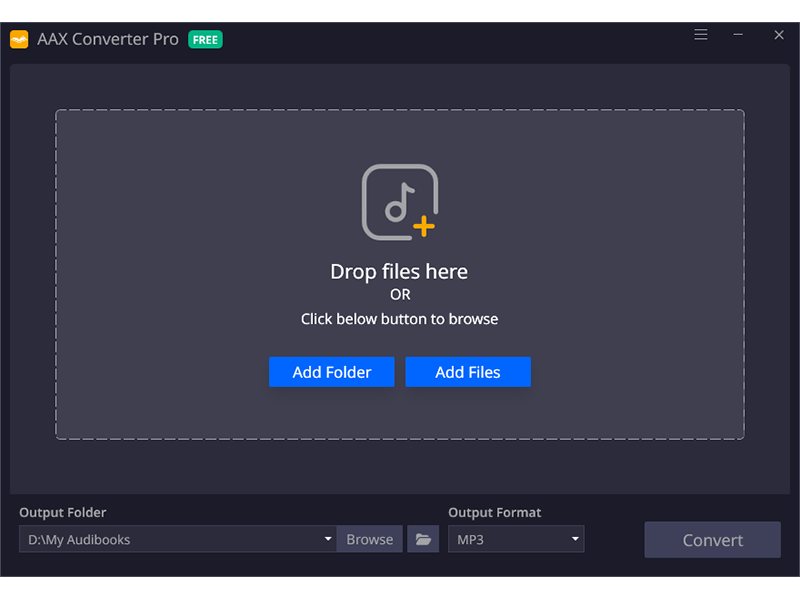Minimize the AAX Converter Pro window
Viewport: 800px width, 600px height.
point(738,35)
